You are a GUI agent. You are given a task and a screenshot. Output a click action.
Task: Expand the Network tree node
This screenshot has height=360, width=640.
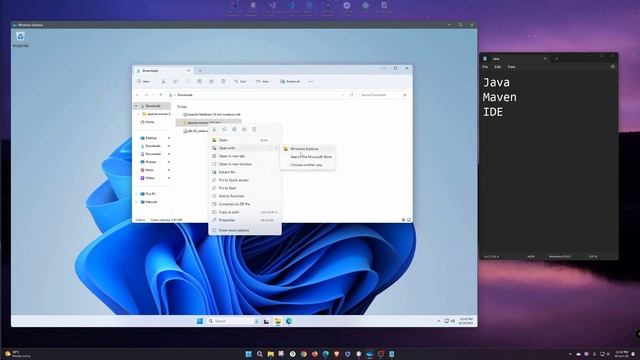[137, 202]
